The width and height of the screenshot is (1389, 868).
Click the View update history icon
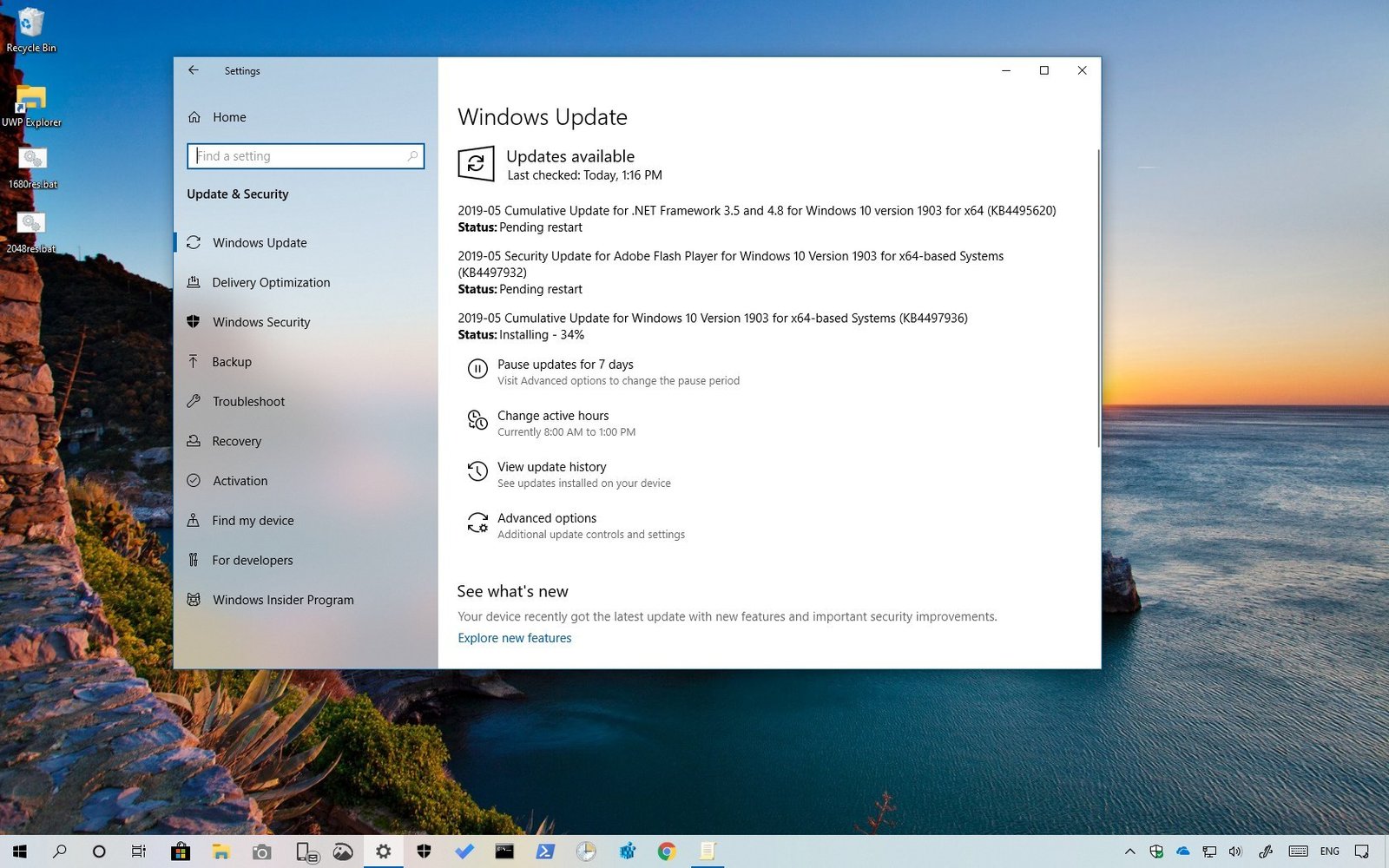477,471
